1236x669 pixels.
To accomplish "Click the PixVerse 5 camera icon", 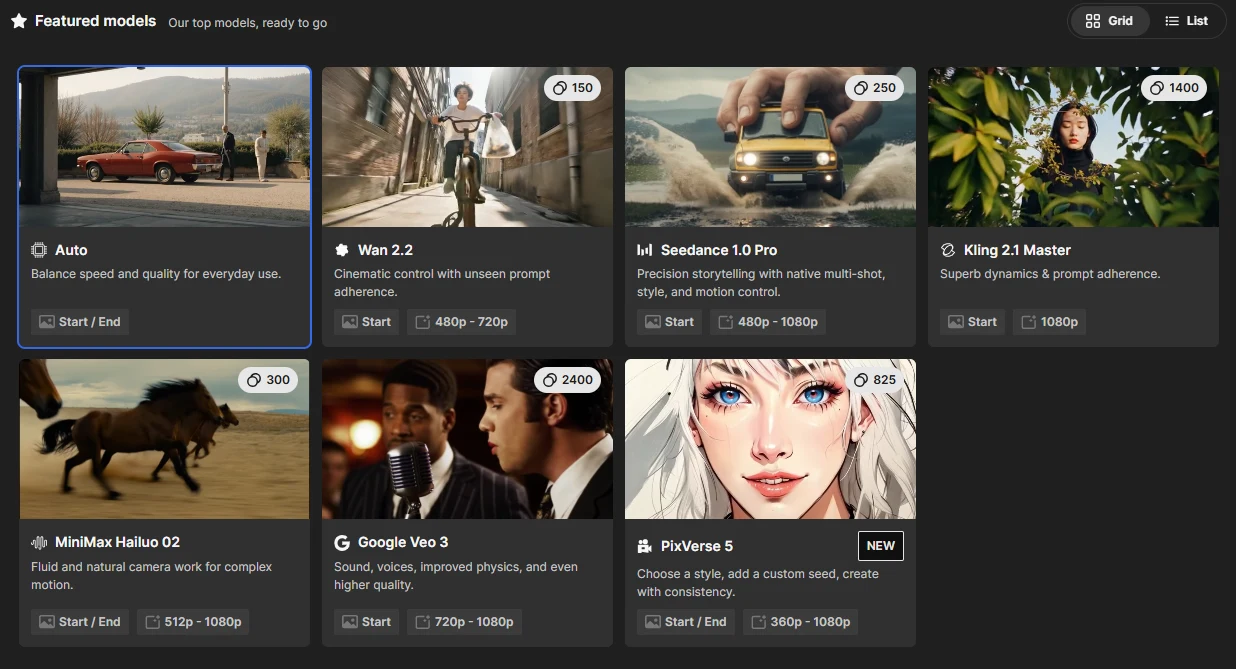I will click(x=645, y=546).
